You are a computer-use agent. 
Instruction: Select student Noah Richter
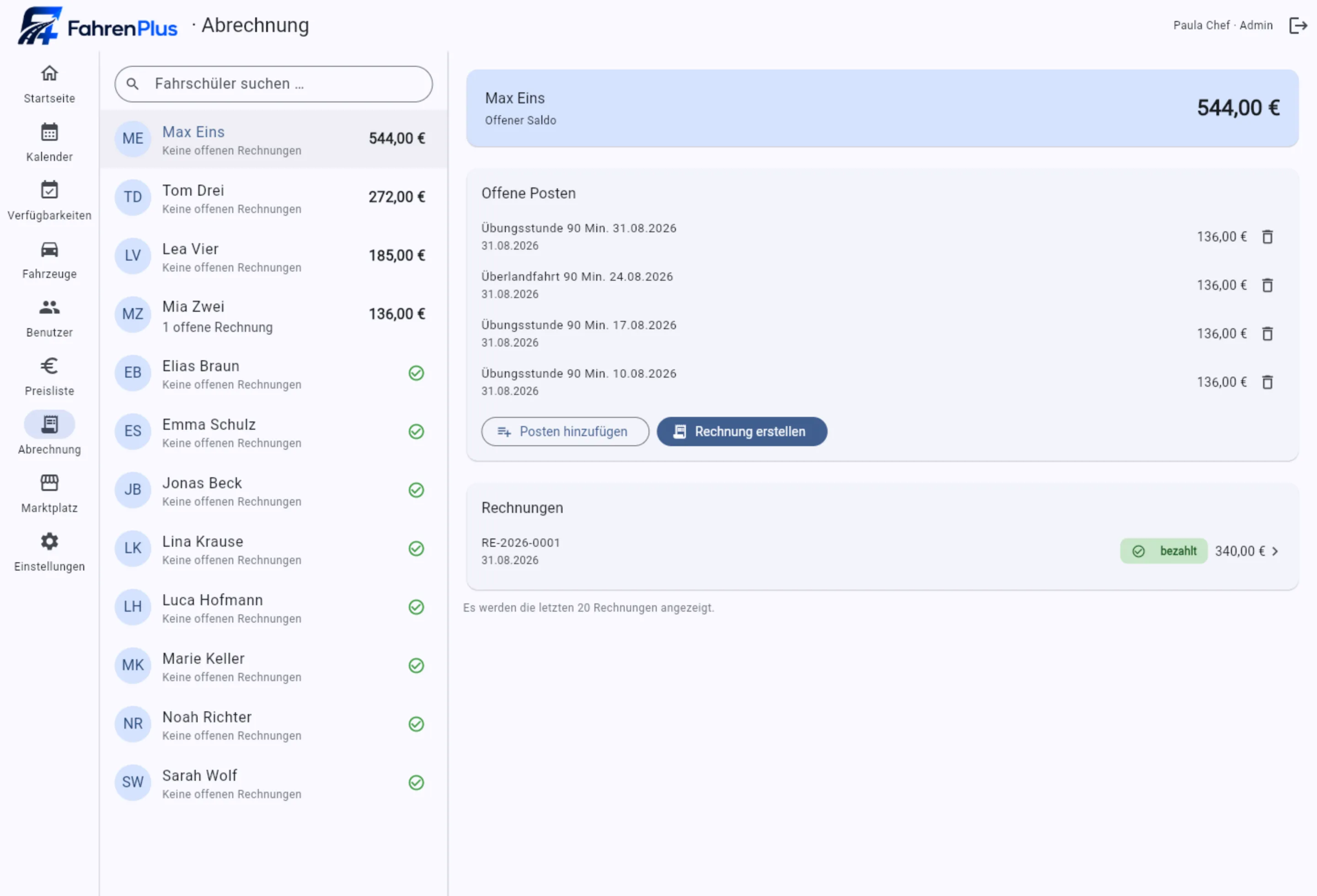pyautogui.click(x=274, y=724)
